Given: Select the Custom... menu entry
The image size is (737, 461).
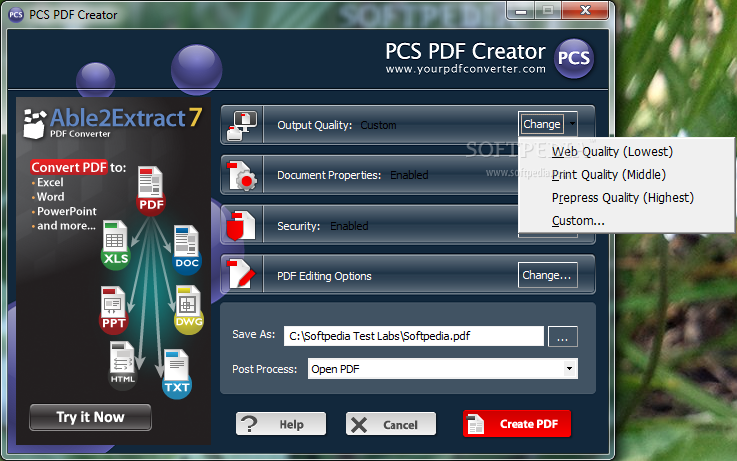Looking at the screenshot, I should point(578,221).
